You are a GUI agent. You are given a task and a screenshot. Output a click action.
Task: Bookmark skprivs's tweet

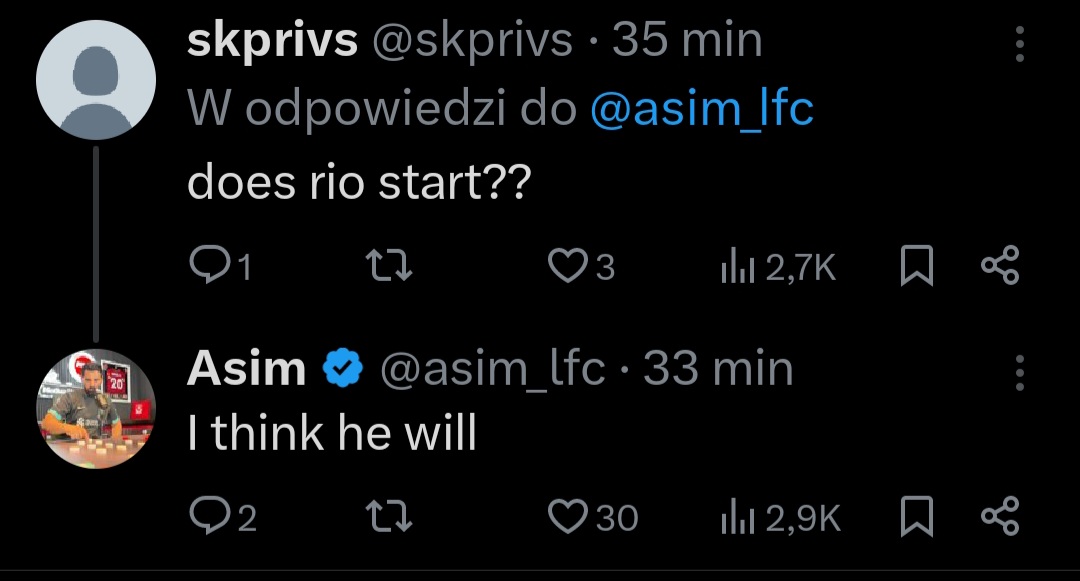(x=917, y=266)
